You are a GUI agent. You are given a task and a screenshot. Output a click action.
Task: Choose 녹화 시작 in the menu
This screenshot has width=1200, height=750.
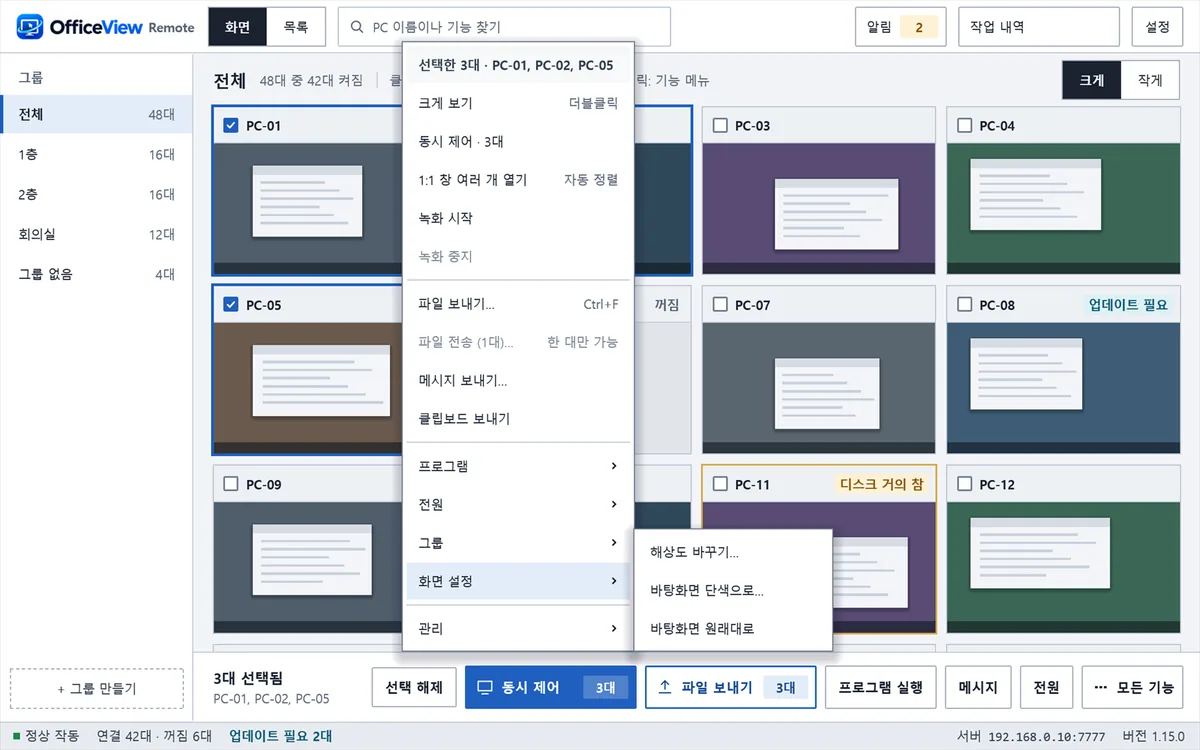(x=518, y=218)
